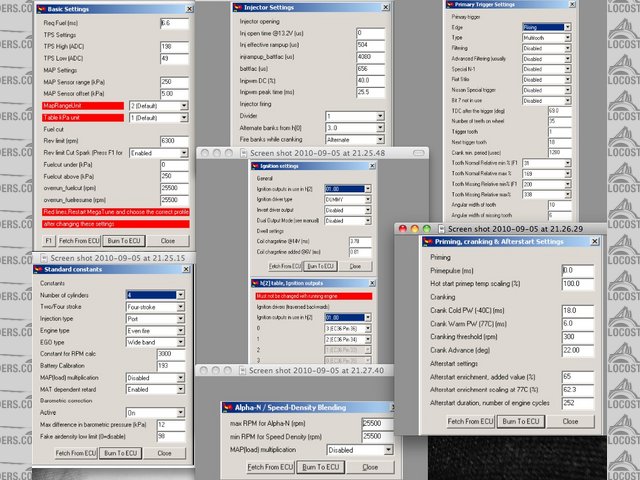640x480 pixels.
Task: Click the Priming, cranking & Afterstart window icon
Action: [x=428, y=242]
